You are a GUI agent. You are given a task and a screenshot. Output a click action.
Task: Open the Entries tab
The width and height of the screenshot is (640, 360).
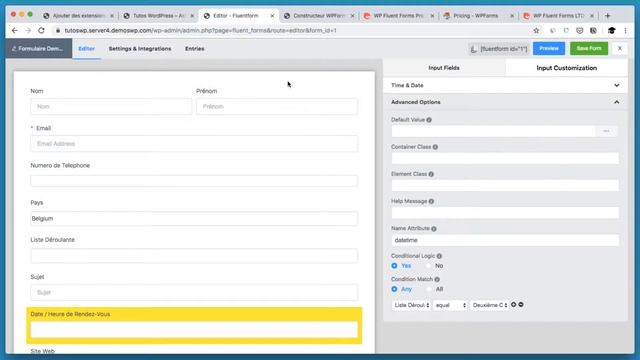pos(195,49)
